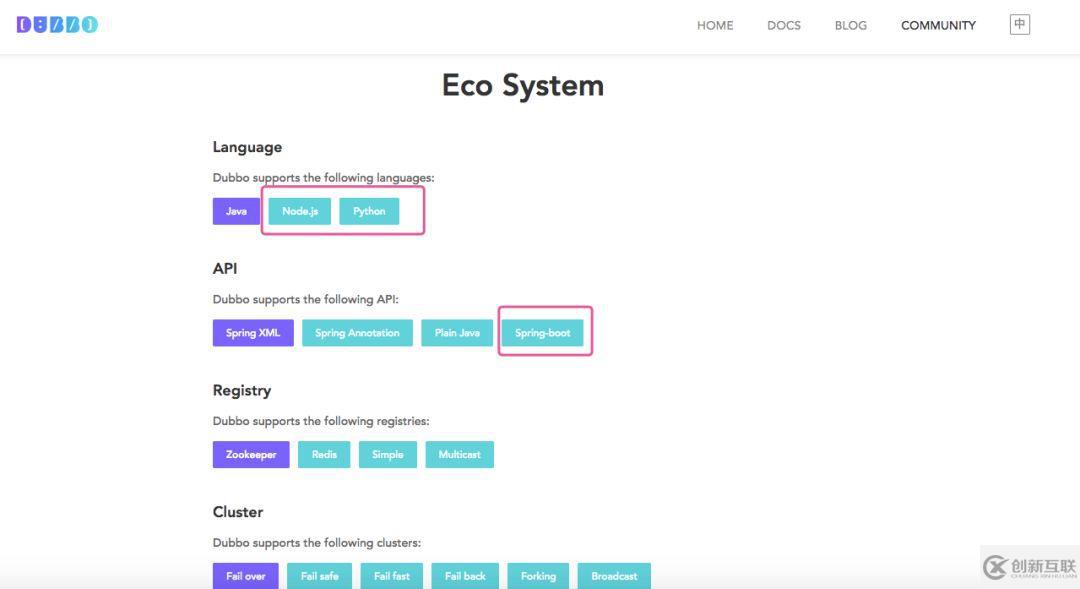Viewport: 1080px width, 589px height.
Task: Pick the Python language button
Action: click(x=369, y=211)
